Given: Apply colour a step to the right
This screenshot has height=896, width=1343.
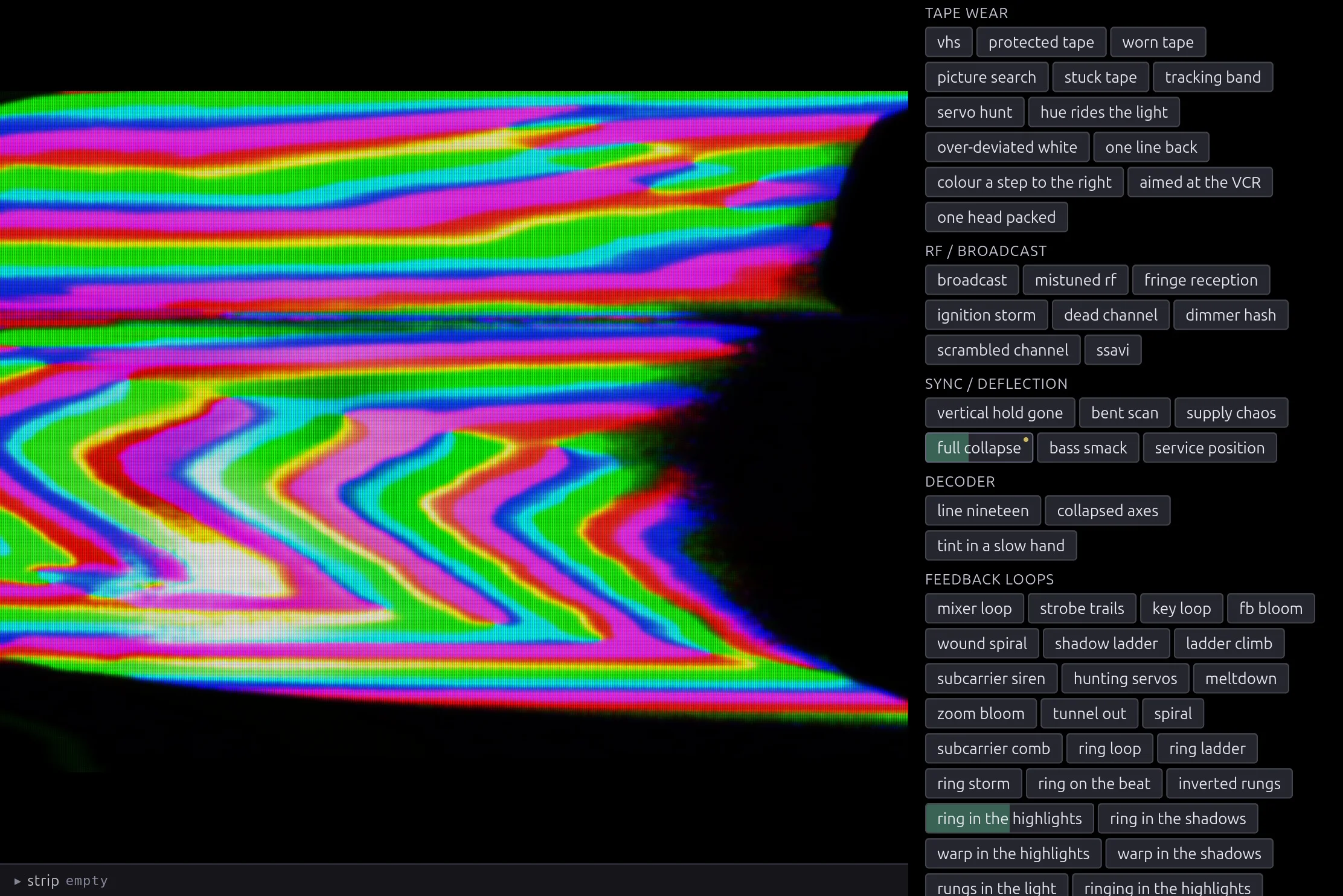Looking at the screenshot, I should [1024, 182].
